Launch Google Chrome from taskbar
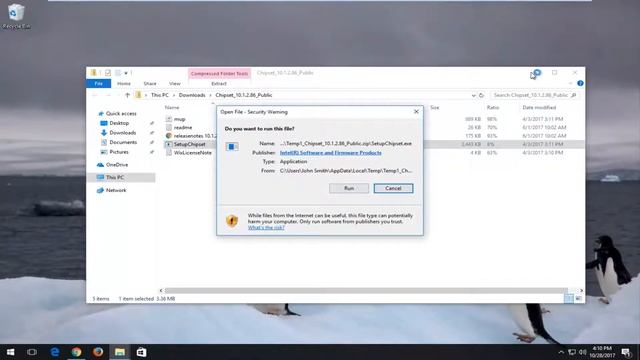Image resolution: width=640 pixels, height=360 pixels. (76, 352)
